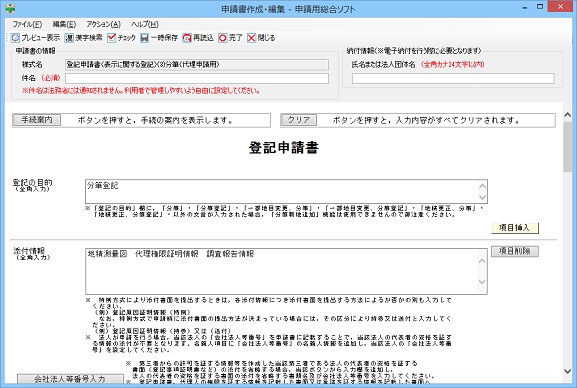Screen dimensions: 577x388
Task: Open the アクション(A) menu
Action: [103, 24]
